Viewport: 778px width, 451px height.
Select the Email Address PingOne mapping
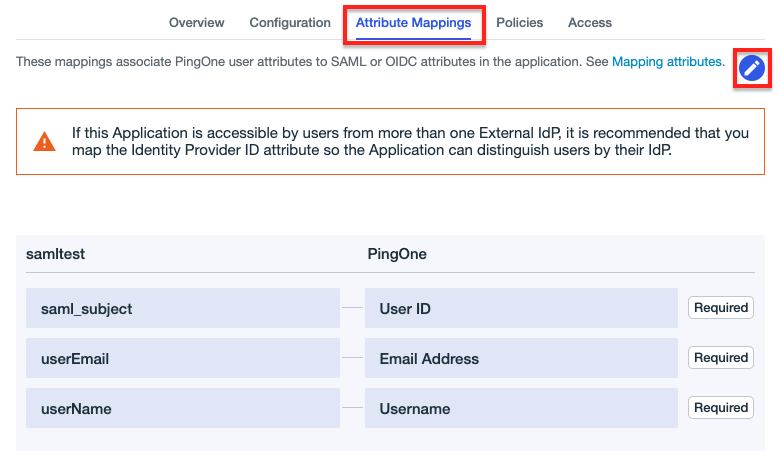coord(521,359)
